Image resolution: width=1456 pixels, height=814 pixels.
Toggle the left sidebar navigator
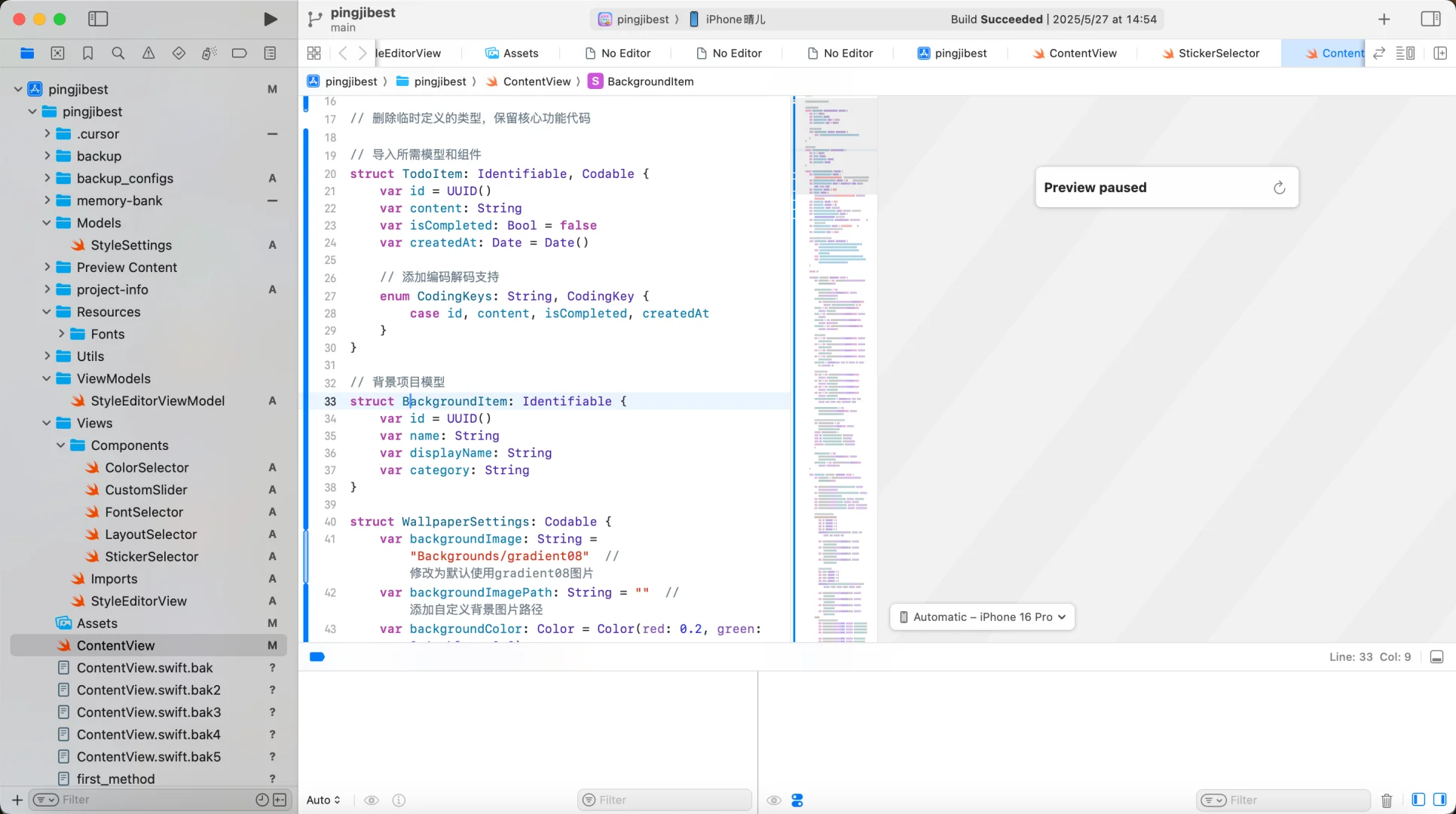tap(98, 19)
